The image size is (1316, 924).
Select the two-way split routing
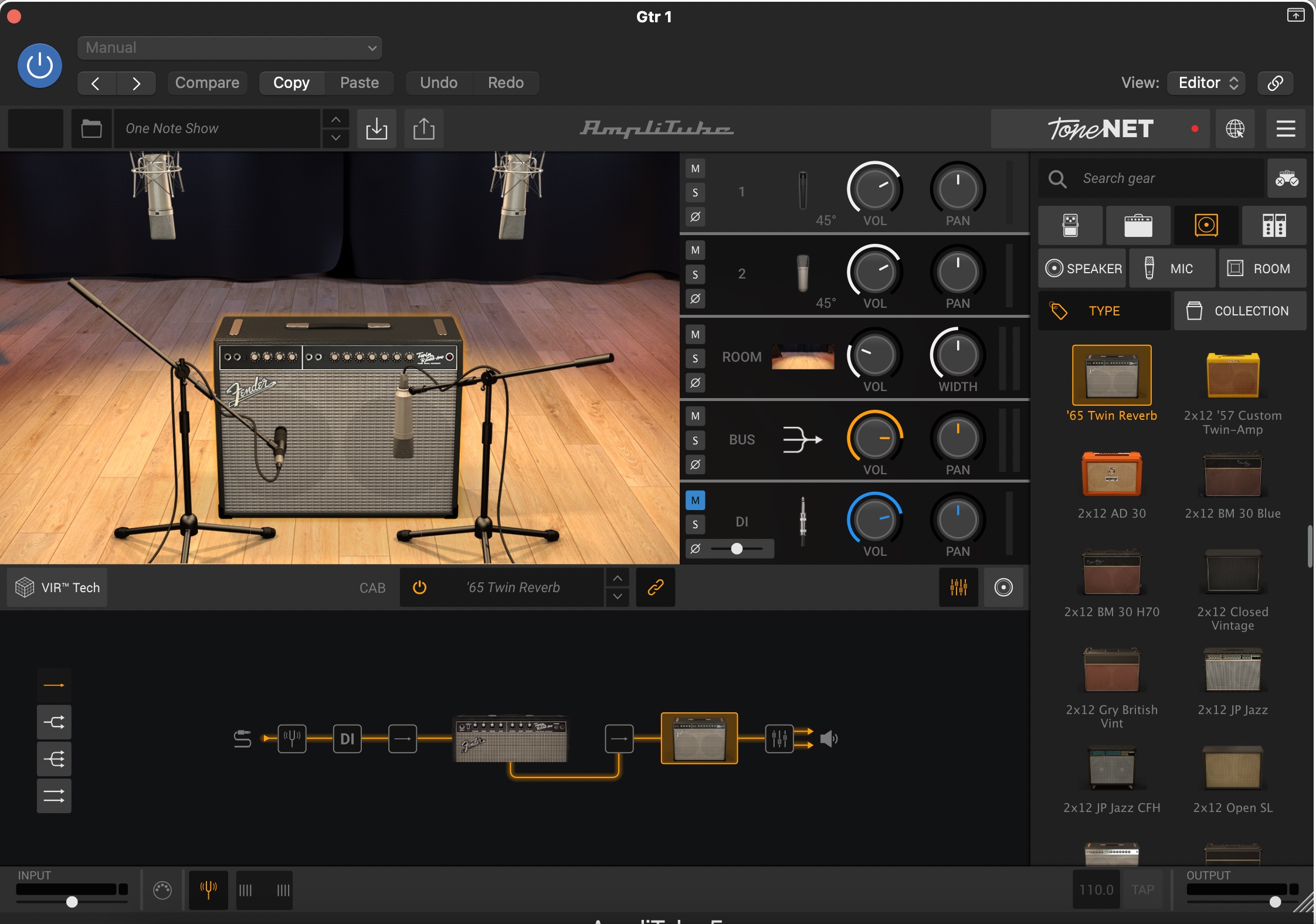(x=54, y=722)
